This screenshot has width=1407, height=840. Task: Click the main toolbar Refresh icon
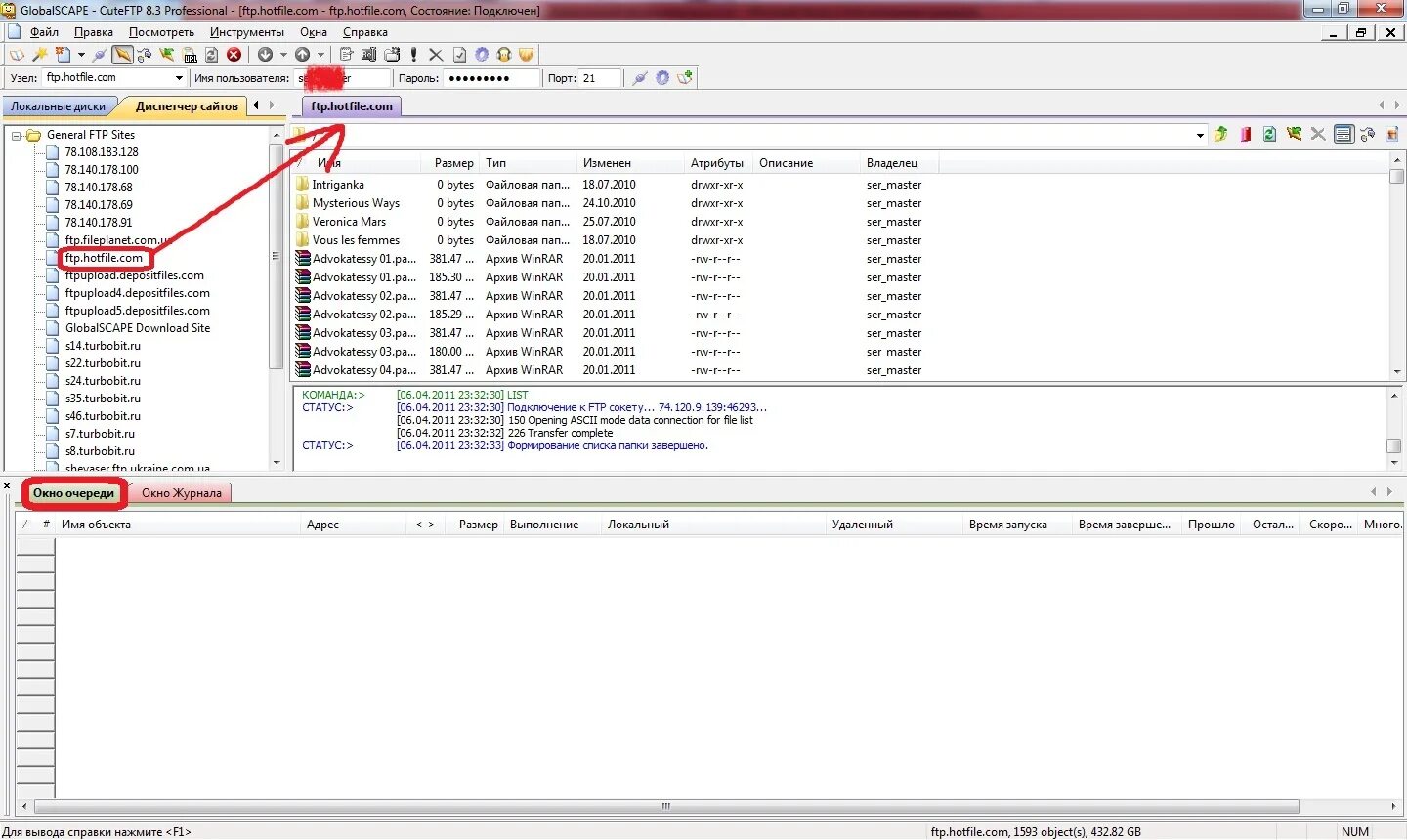(211, 55)
